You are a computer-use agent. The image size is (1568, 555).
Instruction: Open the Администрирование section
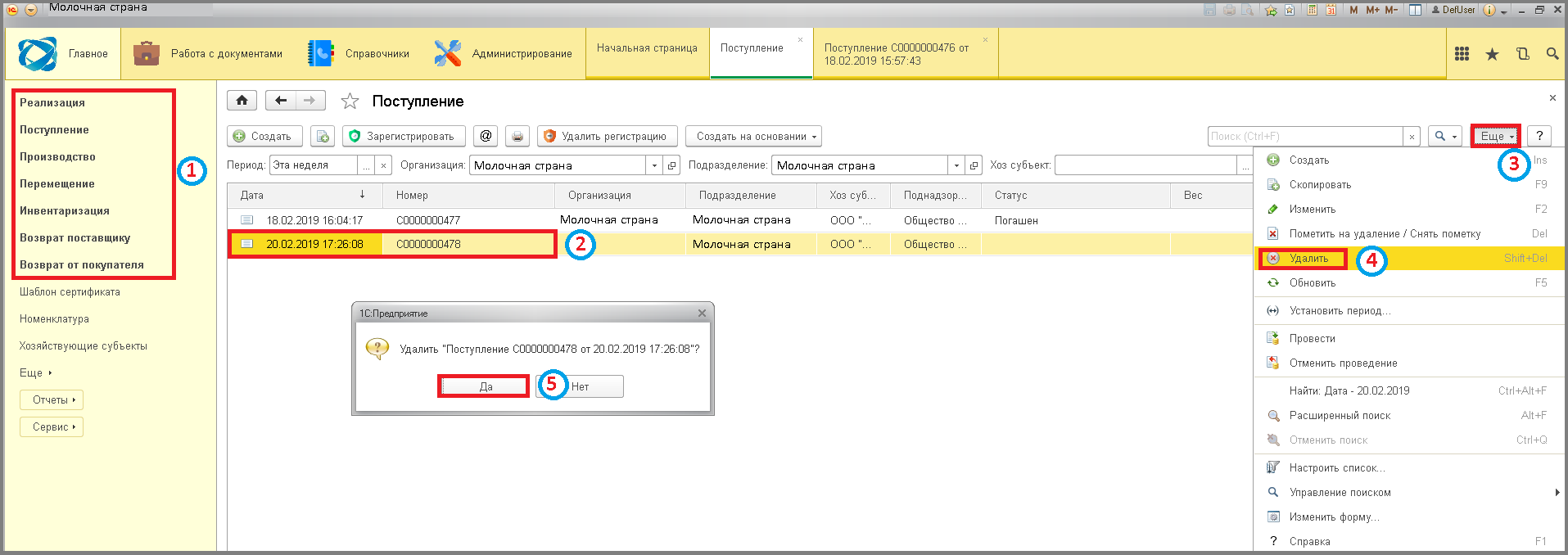503,54
